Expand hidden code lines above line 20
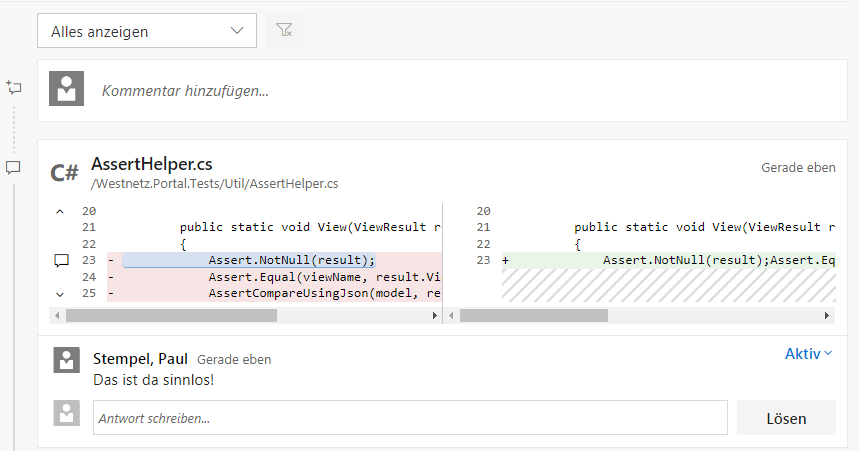The height and width of the screenshot is (451, 859). [x=60, y=211]
